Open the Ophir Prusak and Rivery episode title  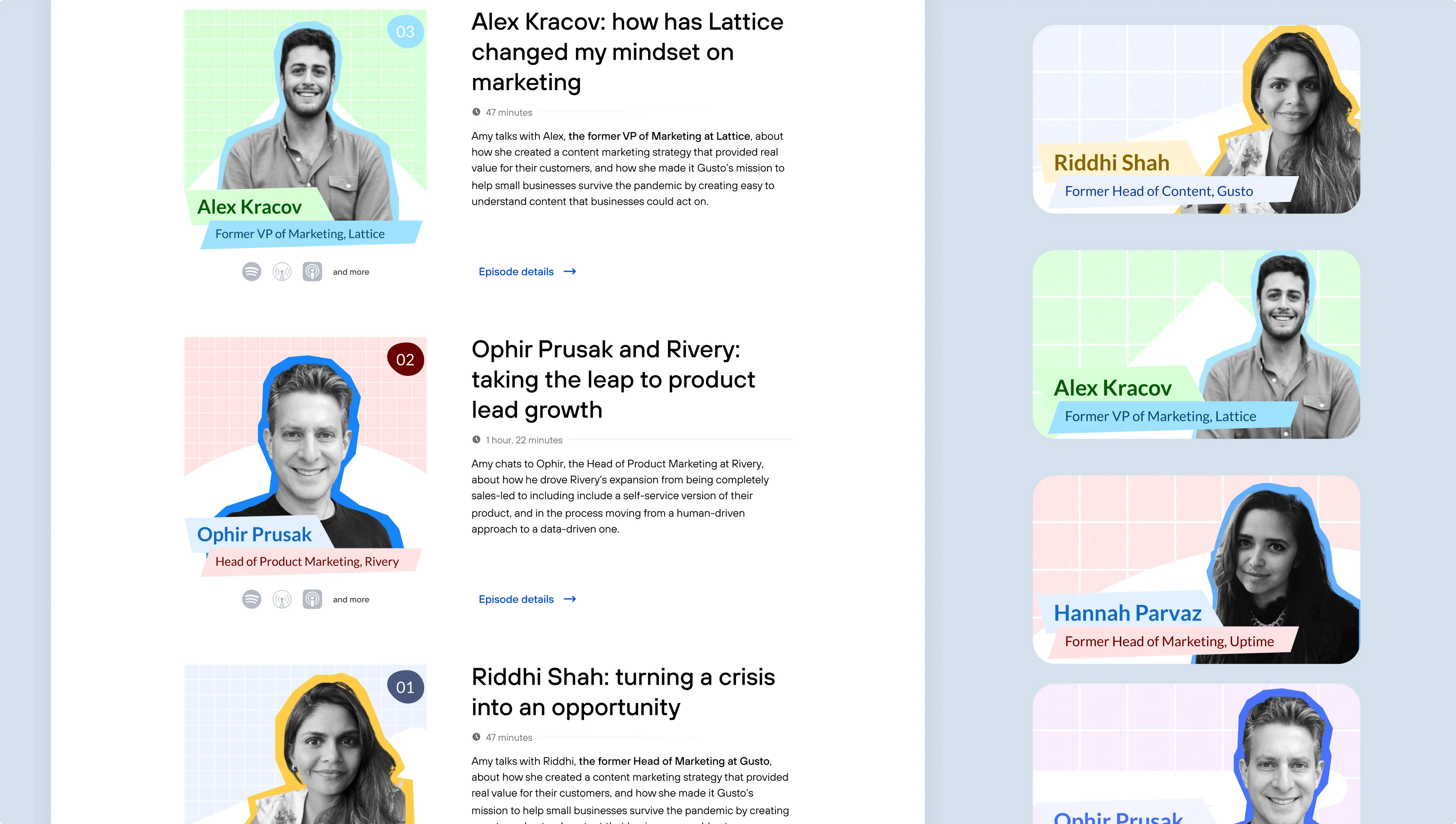tap(613, 379)
